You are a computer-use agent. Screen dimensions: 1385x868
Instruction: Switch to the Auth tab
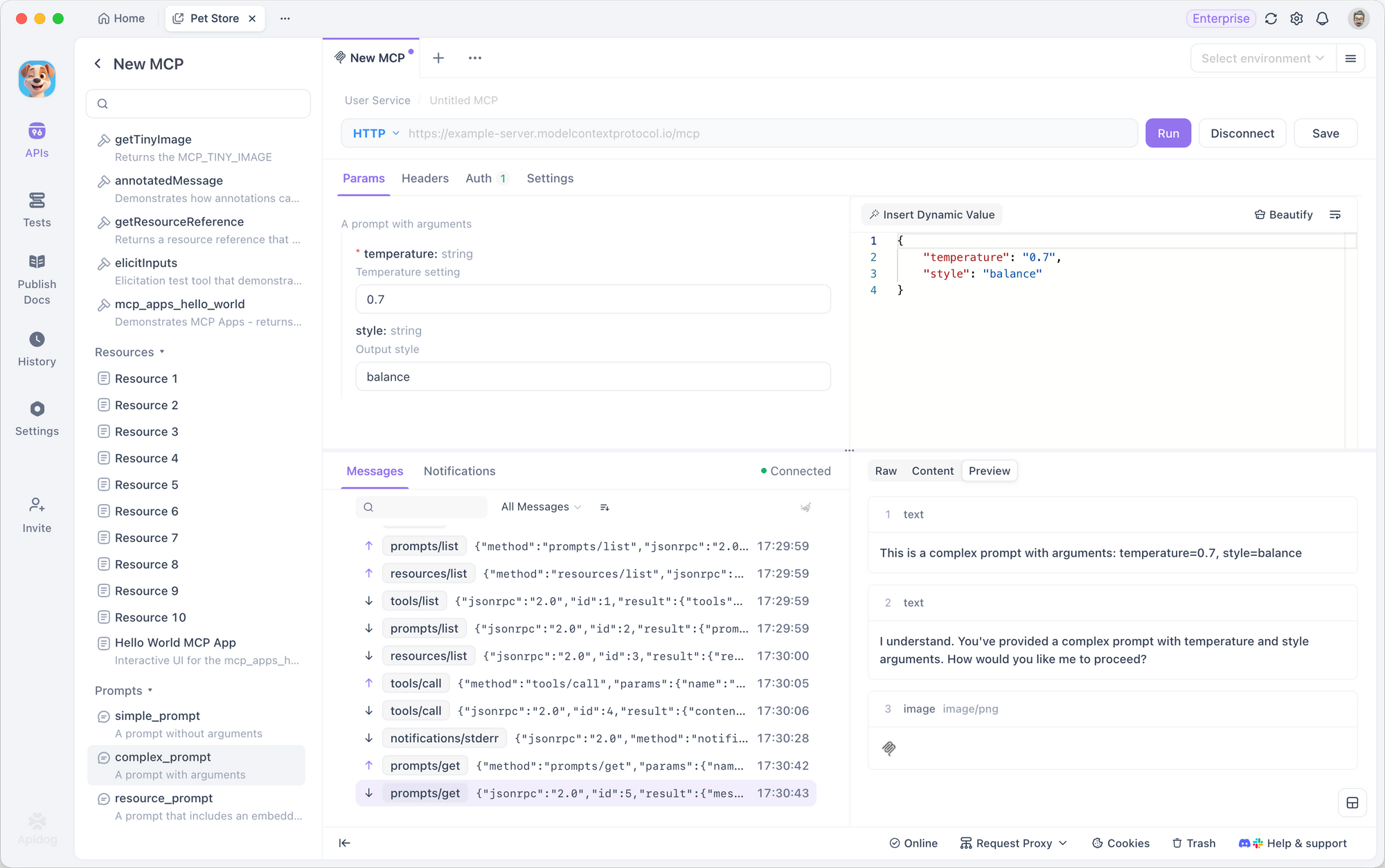487,179
